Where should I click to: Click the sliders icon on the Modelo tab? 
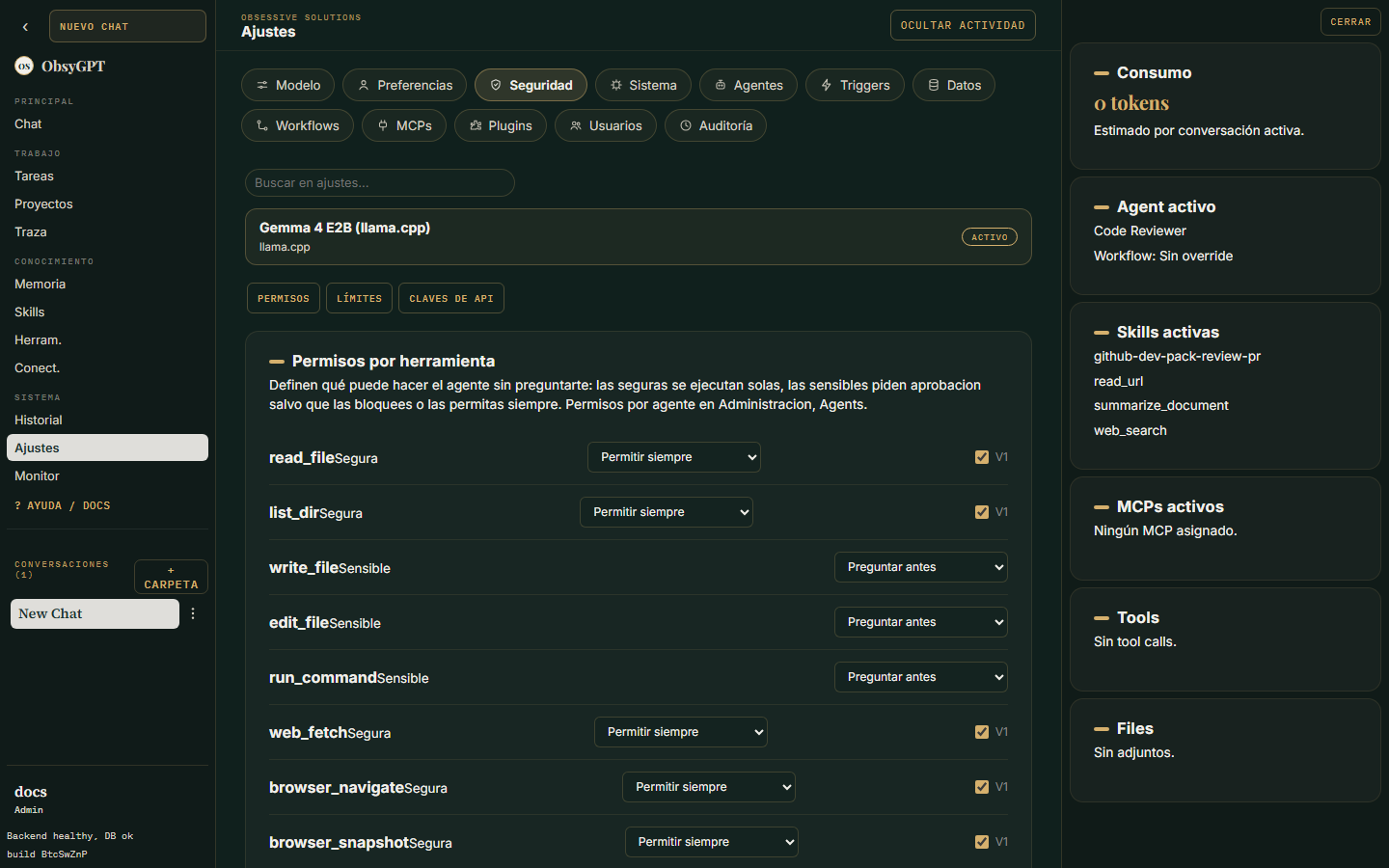click(x=262, y=85)
